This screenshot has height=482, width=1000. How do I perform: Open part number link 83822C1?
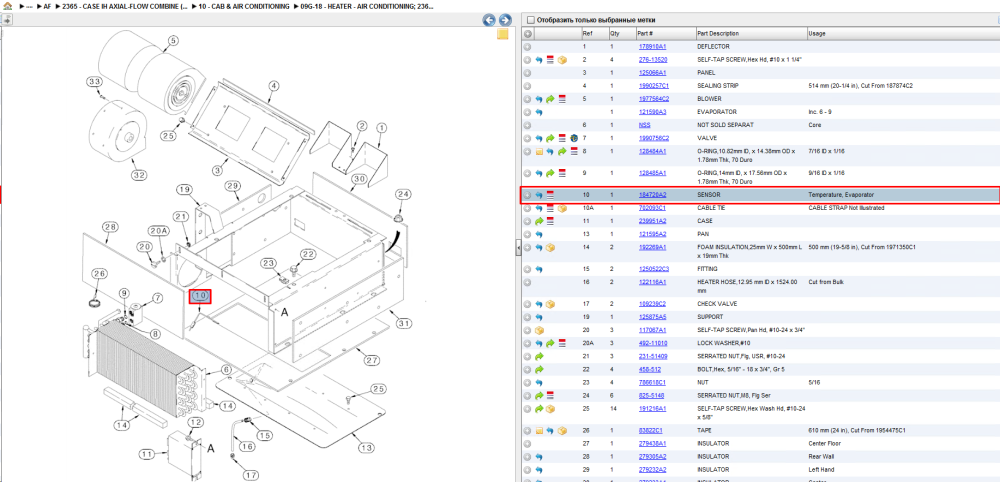tap(650, 430)
